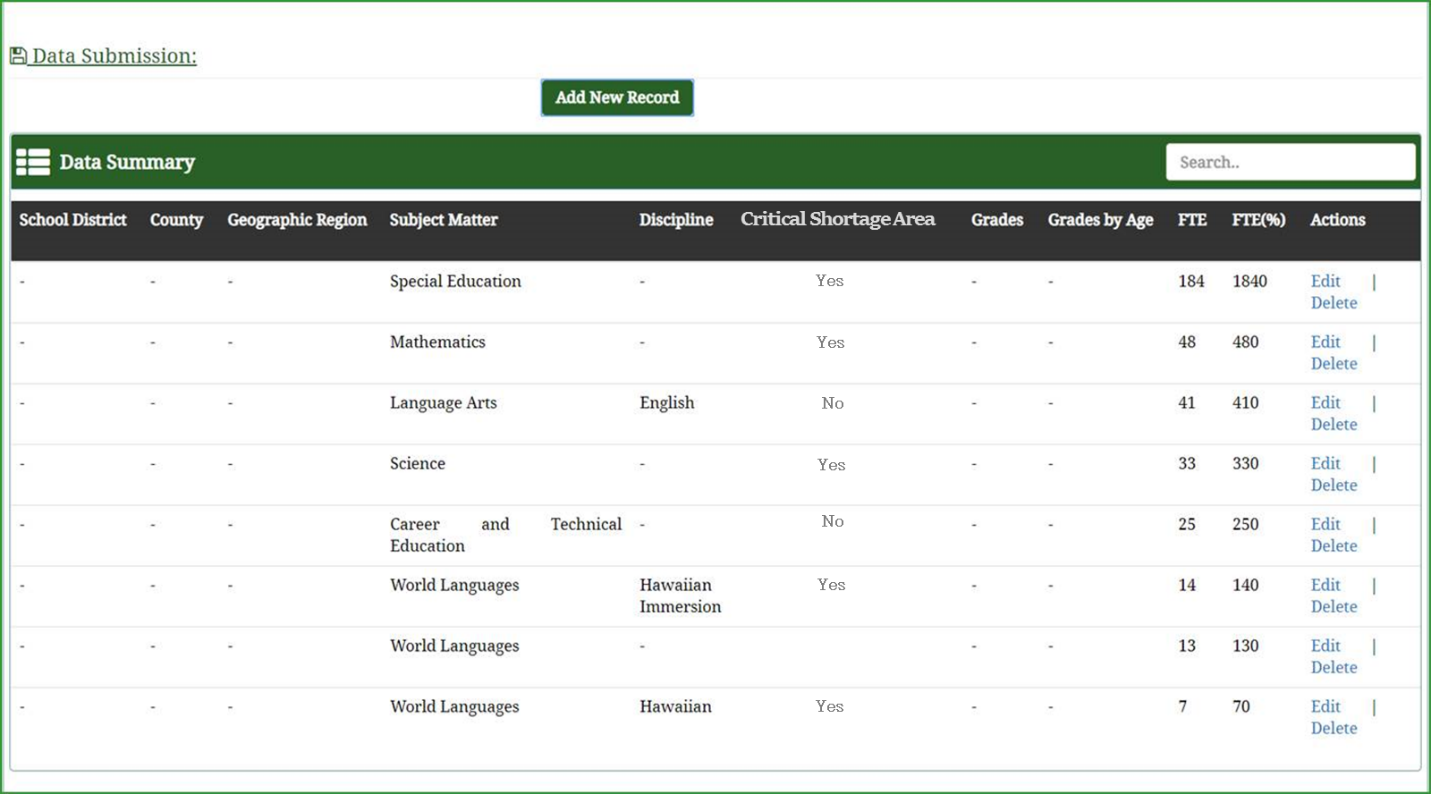The width and height of the screenshot is (1431, 794).
Task: Edit the Language Arts English record
Action: [1325, 403]
